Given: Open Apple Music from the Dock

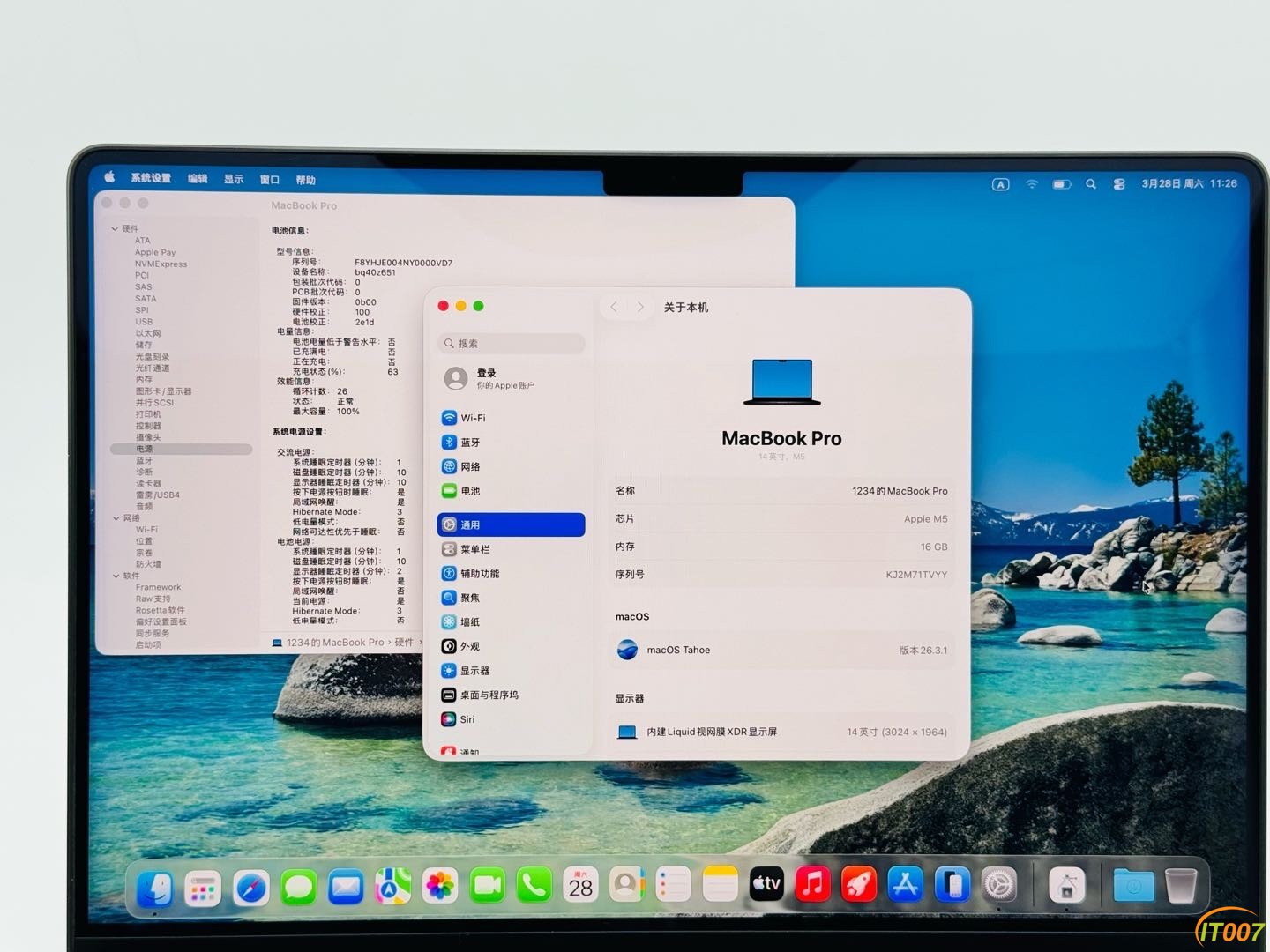Looking at the screenshot, I should point(812,885).
